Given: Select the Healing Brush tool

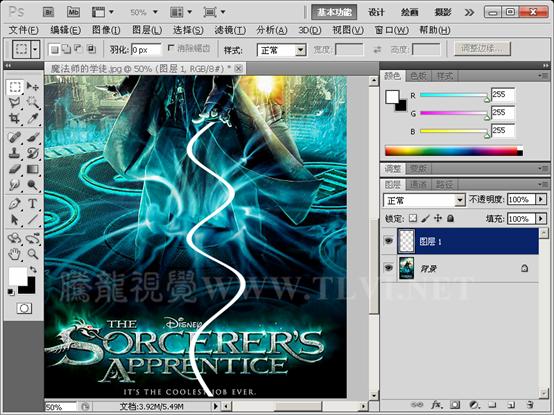Looking at the screenshot, I should (x=14, y=137).
